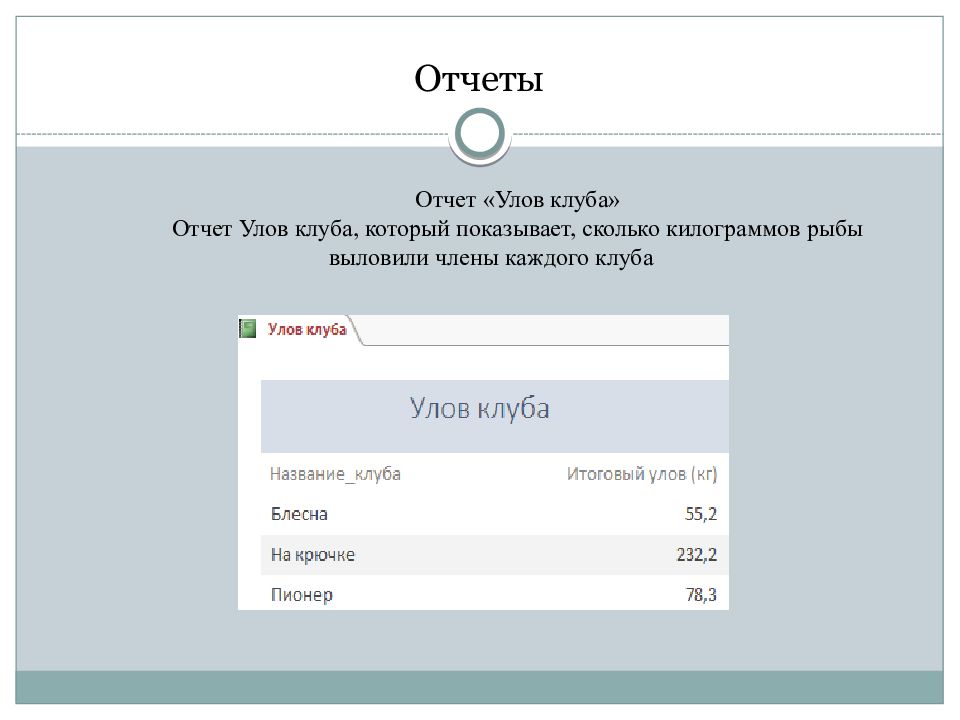Screen dimensions: 960x720
Task: Click the Название_клуба column header
Action: 336,474
